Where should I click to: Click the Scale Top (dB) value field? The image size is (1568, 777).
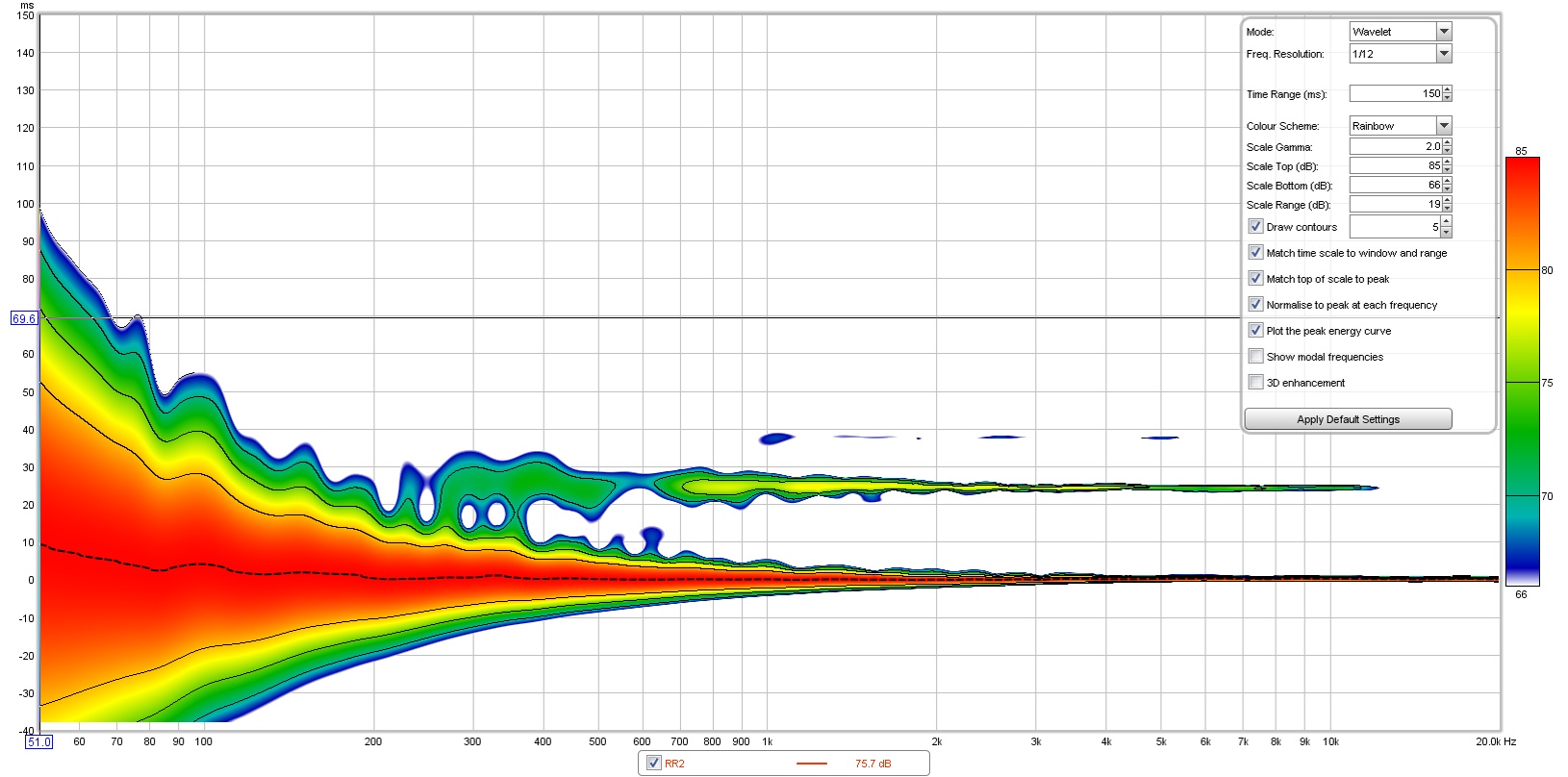(x=1396, y=165)
